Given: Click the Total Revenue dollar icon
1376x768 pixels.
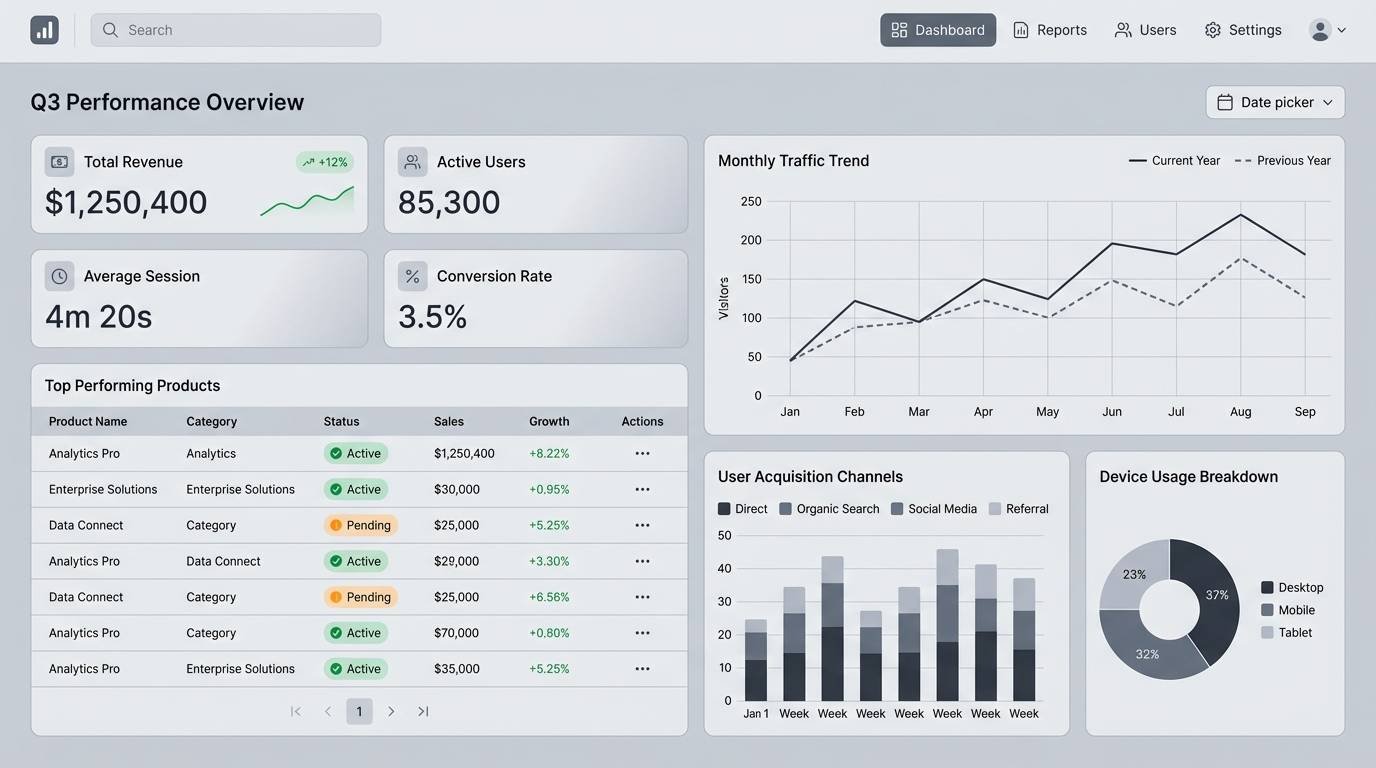Looking at the screenshot, I should (x=59, y=161).
